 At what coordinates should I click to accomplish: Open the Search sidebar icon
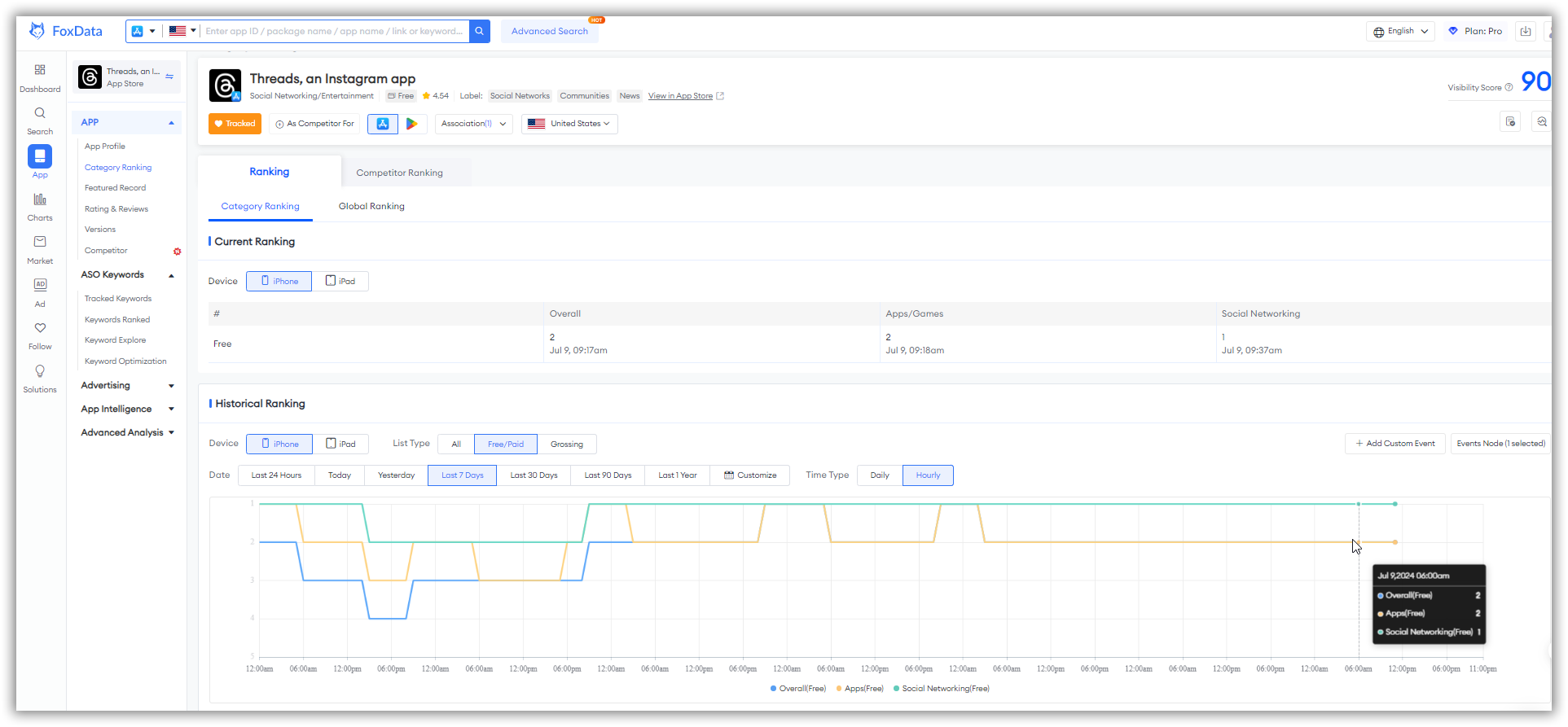(x=40, y=113)
